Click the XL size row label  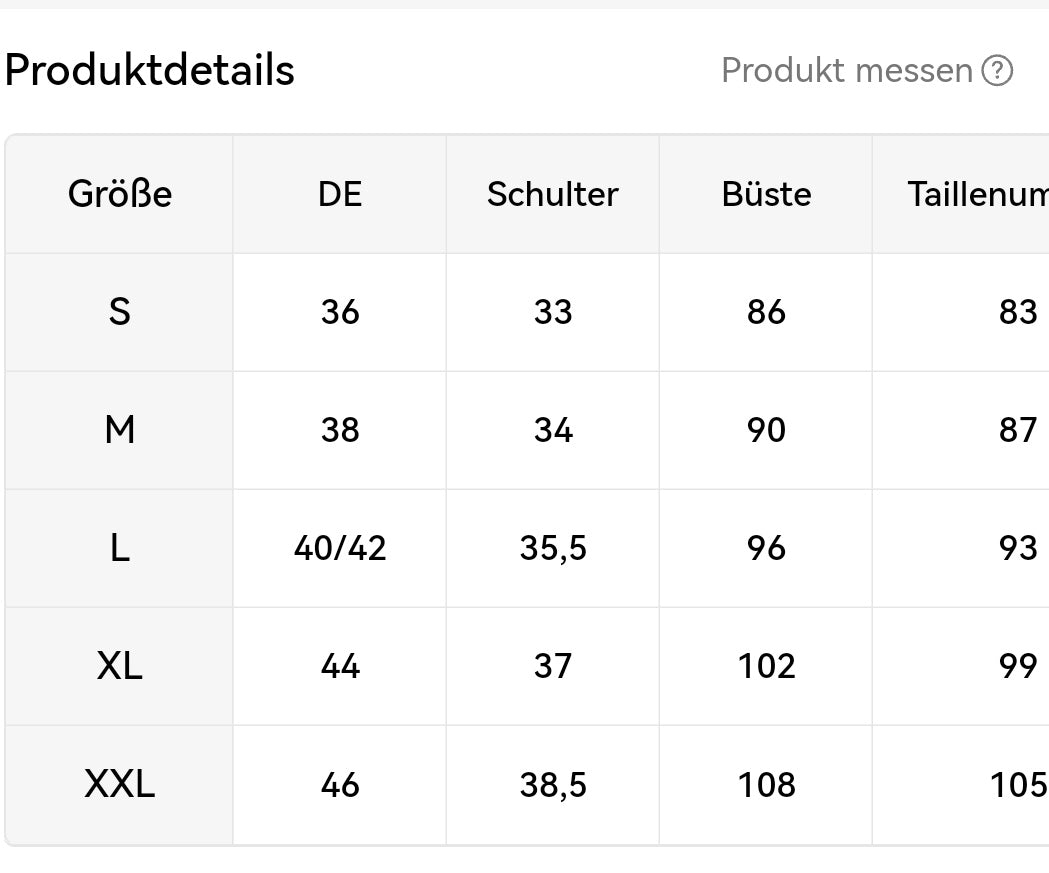point(120,666)
